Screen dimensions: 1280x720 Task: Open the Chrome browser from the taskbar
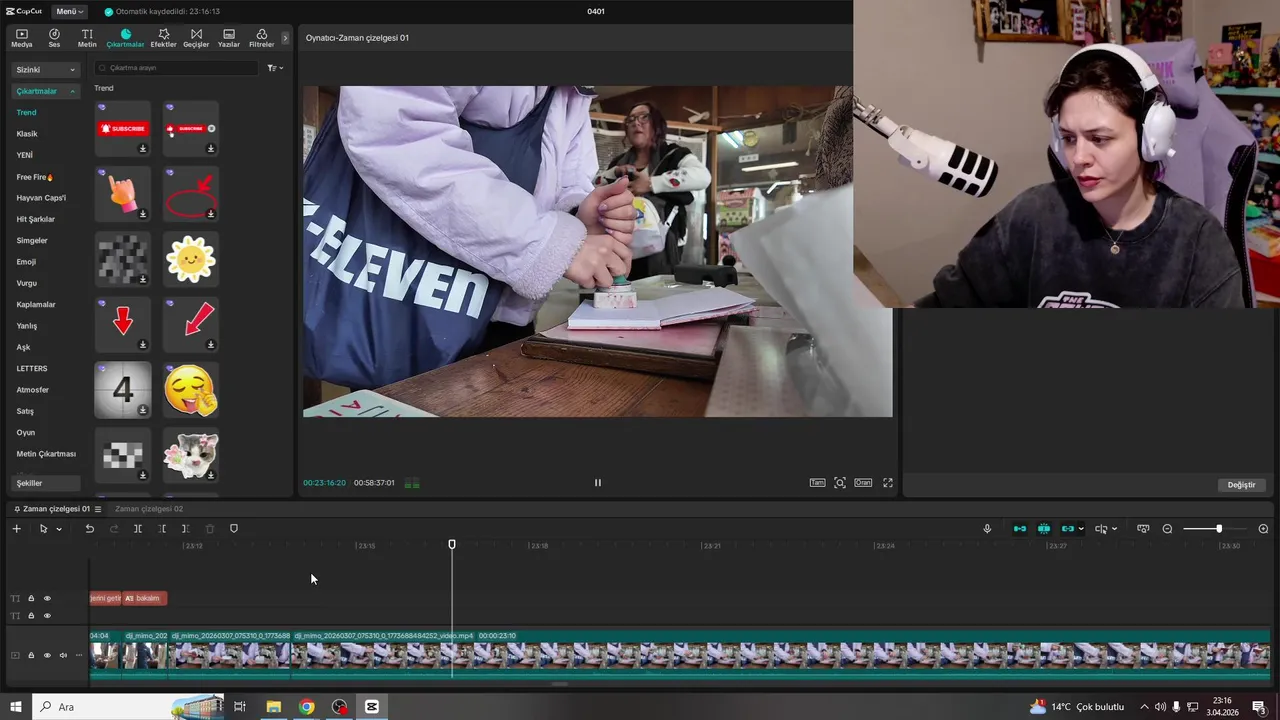[x=306, y=707]
